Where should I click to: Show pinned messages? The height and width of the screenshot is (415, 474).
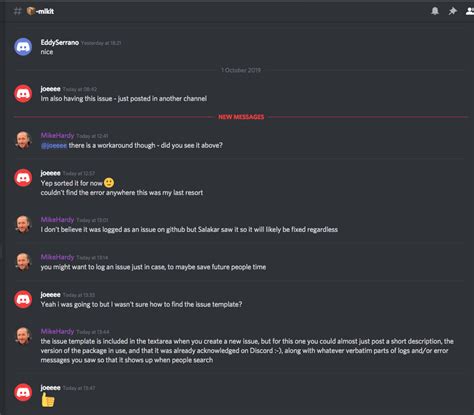tap(452, 11)
